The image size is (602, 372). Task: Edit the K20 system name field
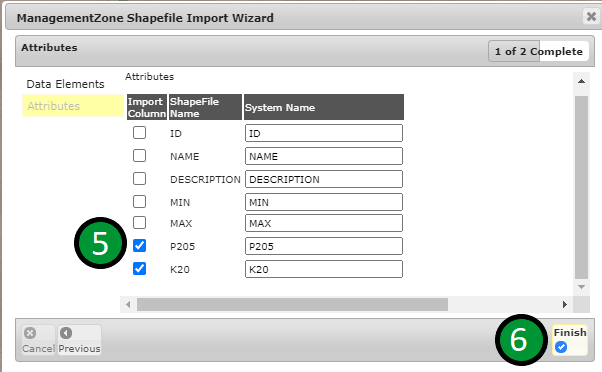(x=324, y=269)
